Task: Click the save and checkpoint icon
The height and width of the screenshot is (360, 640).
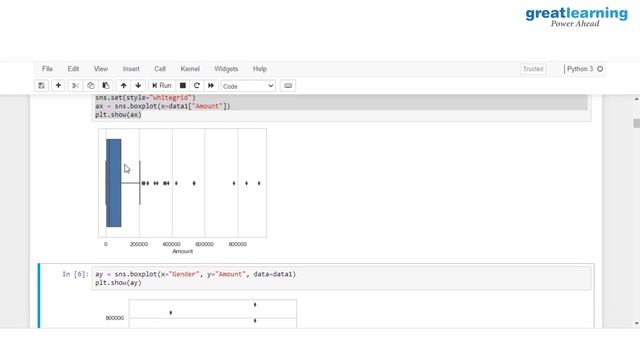Action: click(41, 86)
